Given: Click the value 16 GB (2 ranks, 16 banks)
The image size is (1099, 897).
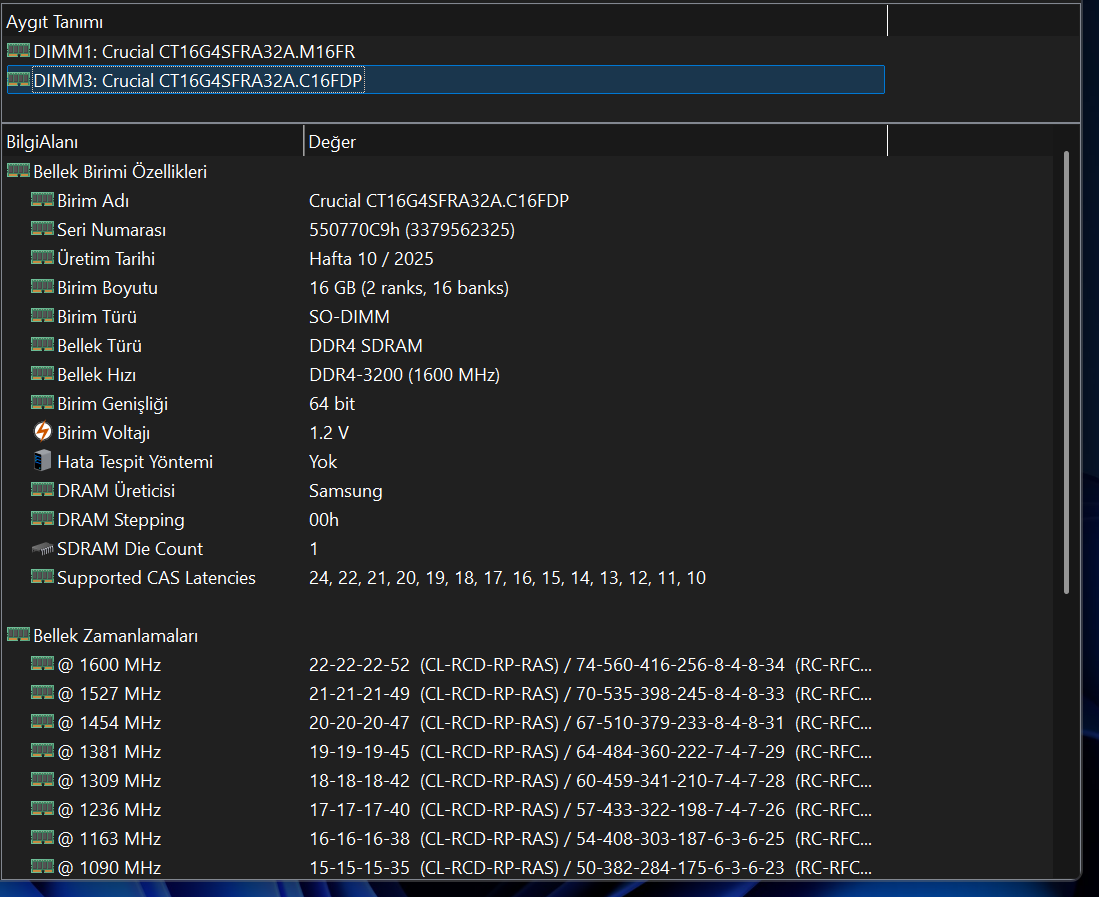Looking at the screenshot, I should coord(409,288).
